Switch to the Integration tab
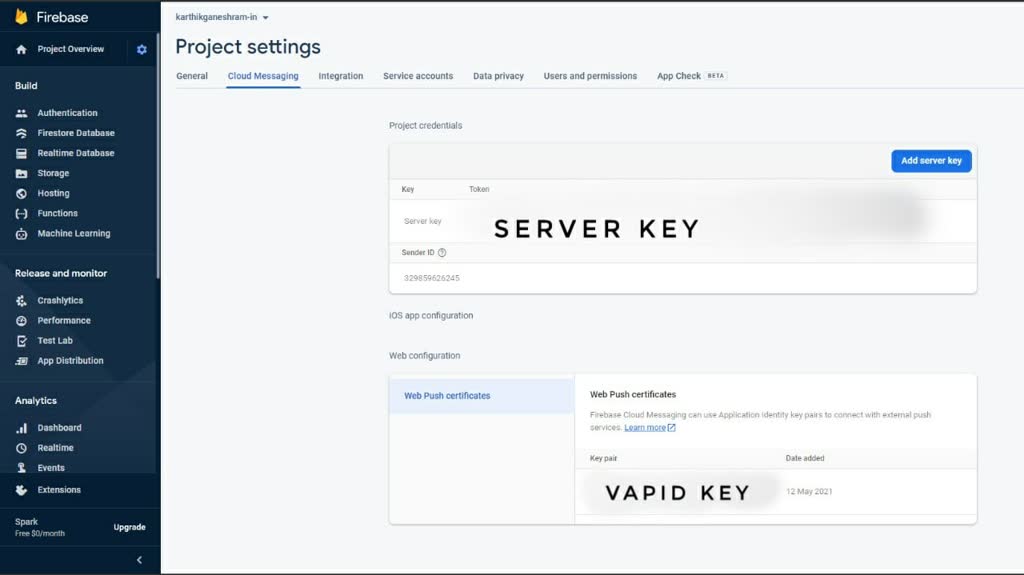 (x=341, y=76)
